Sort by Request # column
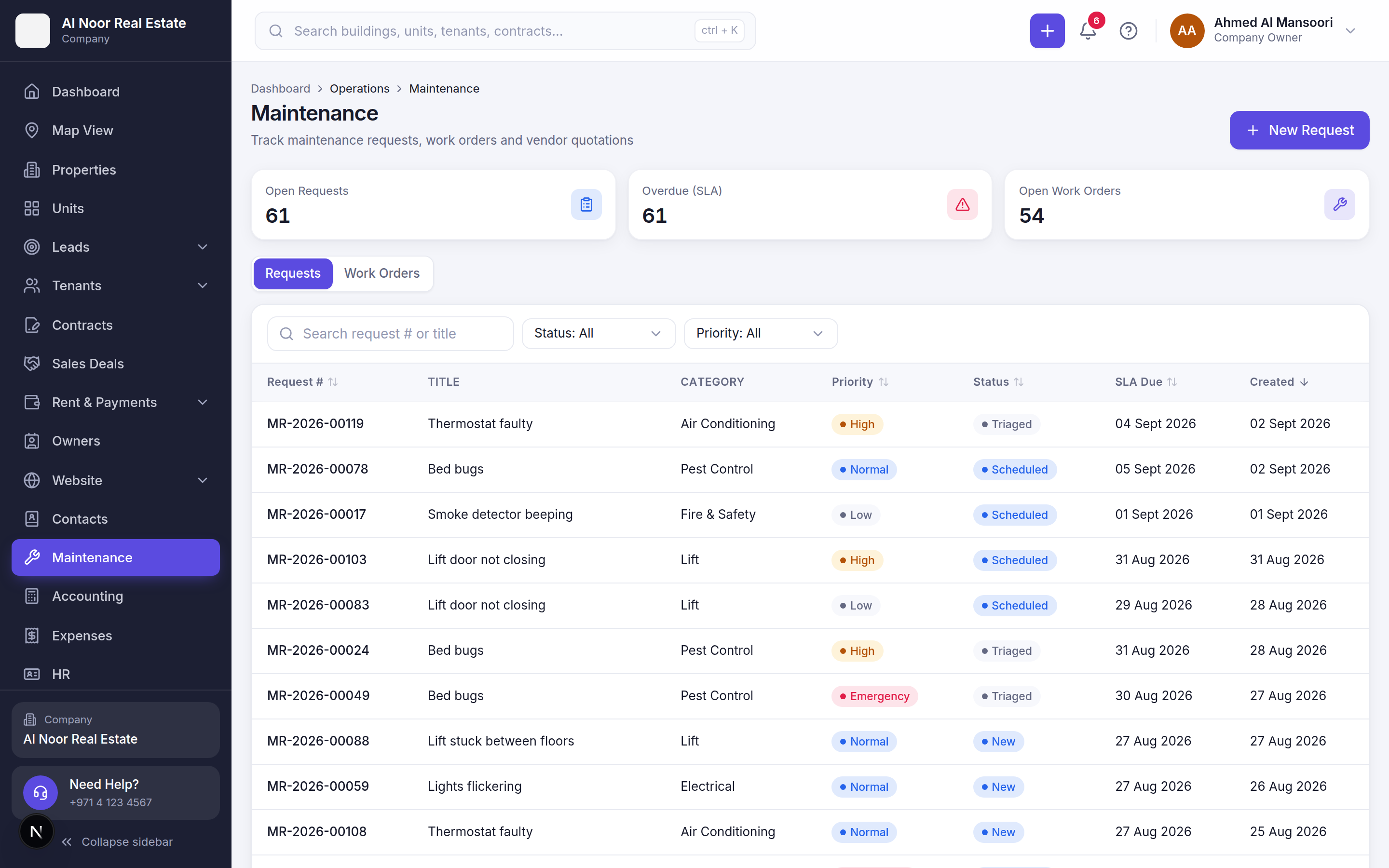1389x868 pixels. [302, 382]
